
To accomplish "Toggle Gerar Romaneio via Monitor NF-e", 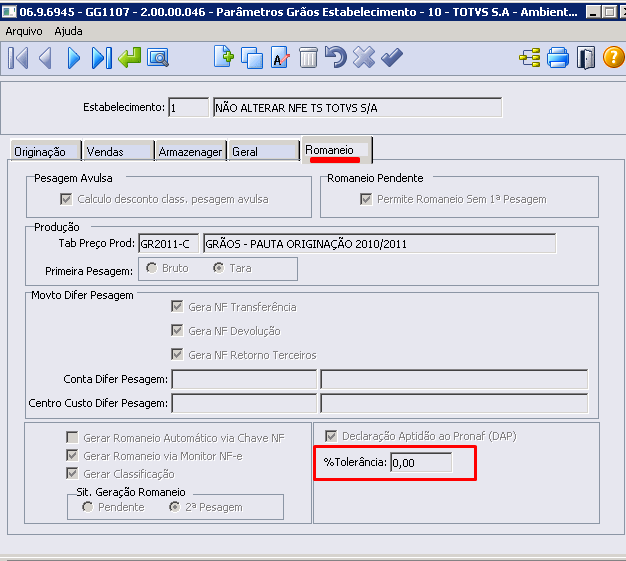I will [x=72, y=456].
